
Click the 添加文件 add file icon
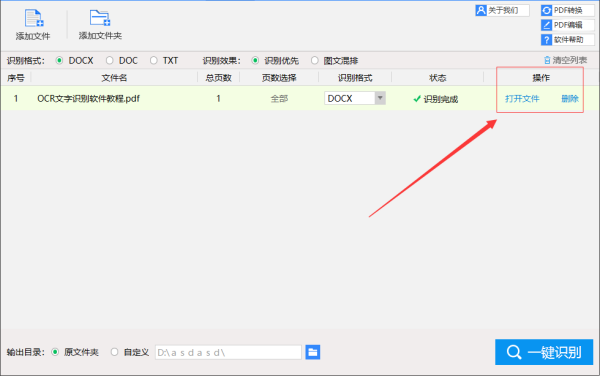point(34,18)
